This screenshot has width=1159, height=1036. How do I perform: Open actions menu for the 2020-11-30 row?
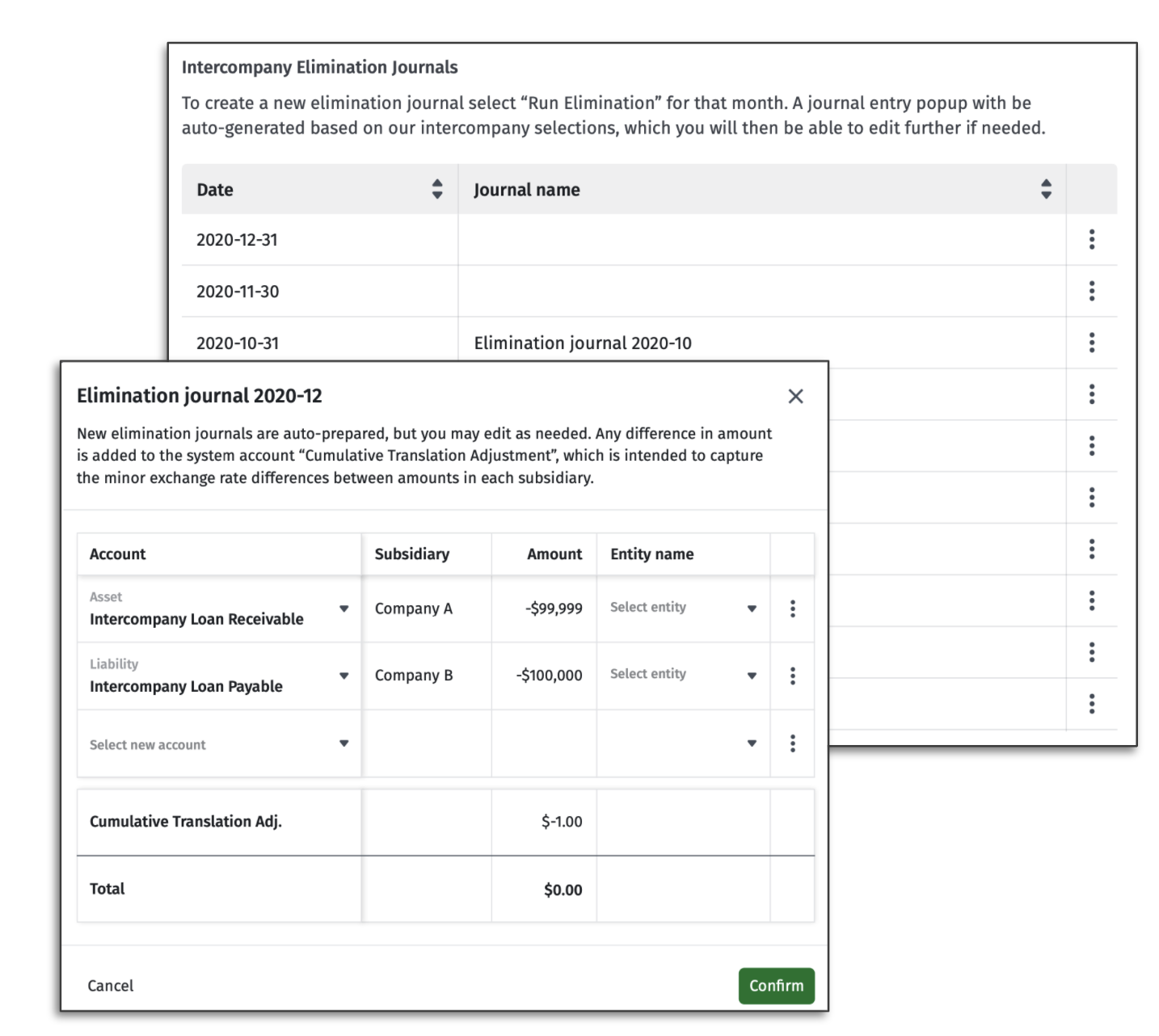tap(1093, 292)
